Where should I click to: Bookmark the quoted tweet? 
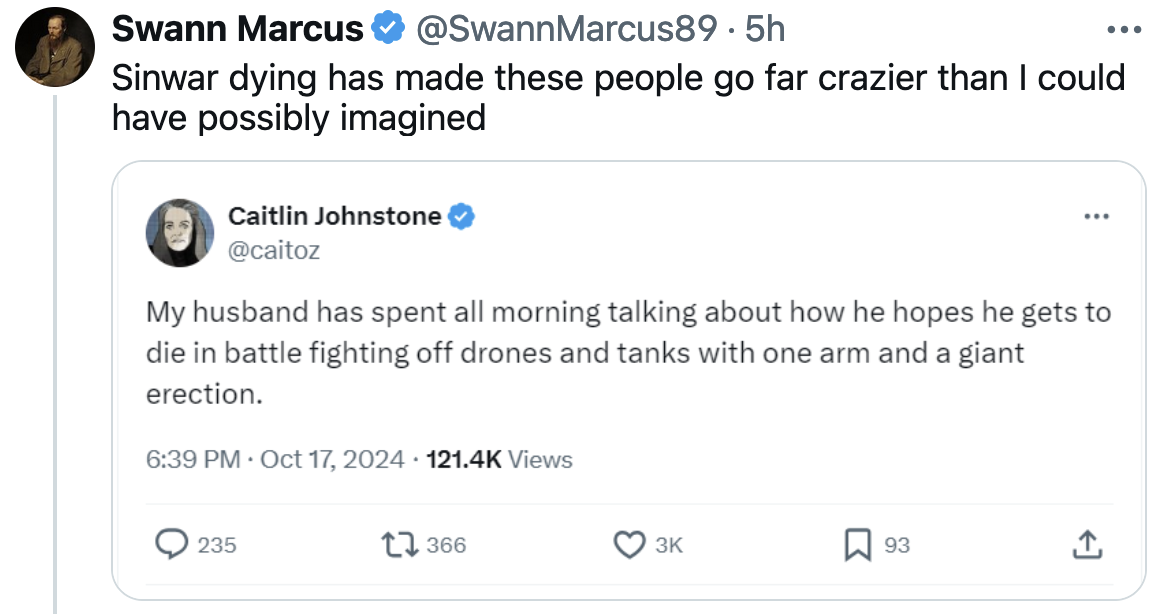(857, 544)
